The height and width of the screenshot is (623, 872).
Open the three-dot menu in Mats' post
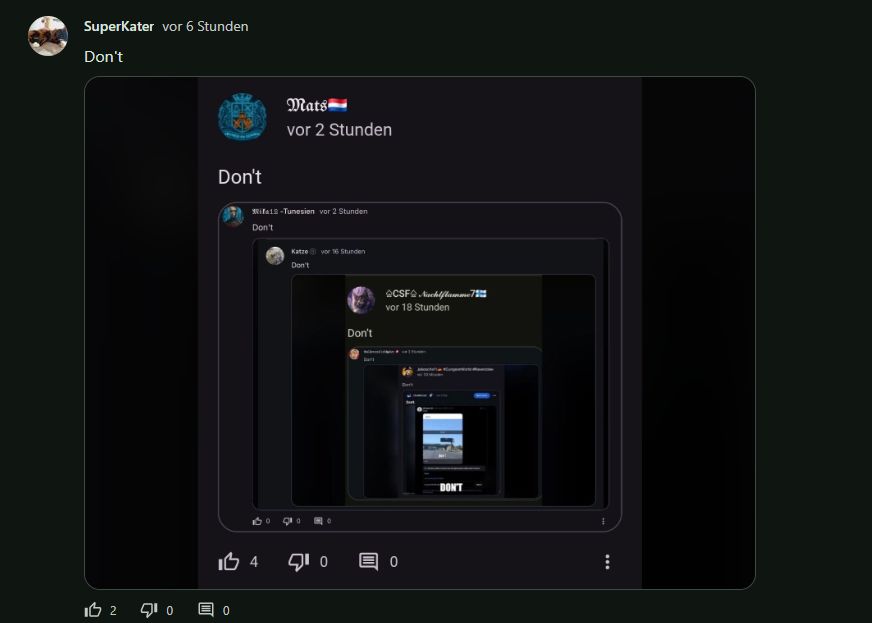(x=607, y=562)
